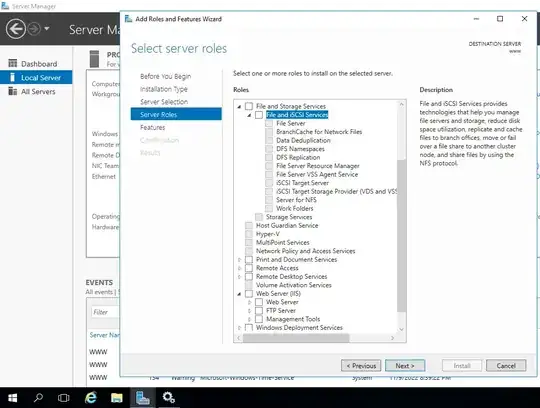This screenshot has height=408, width=540.
Task: Click the Next button
Action: 405,366
